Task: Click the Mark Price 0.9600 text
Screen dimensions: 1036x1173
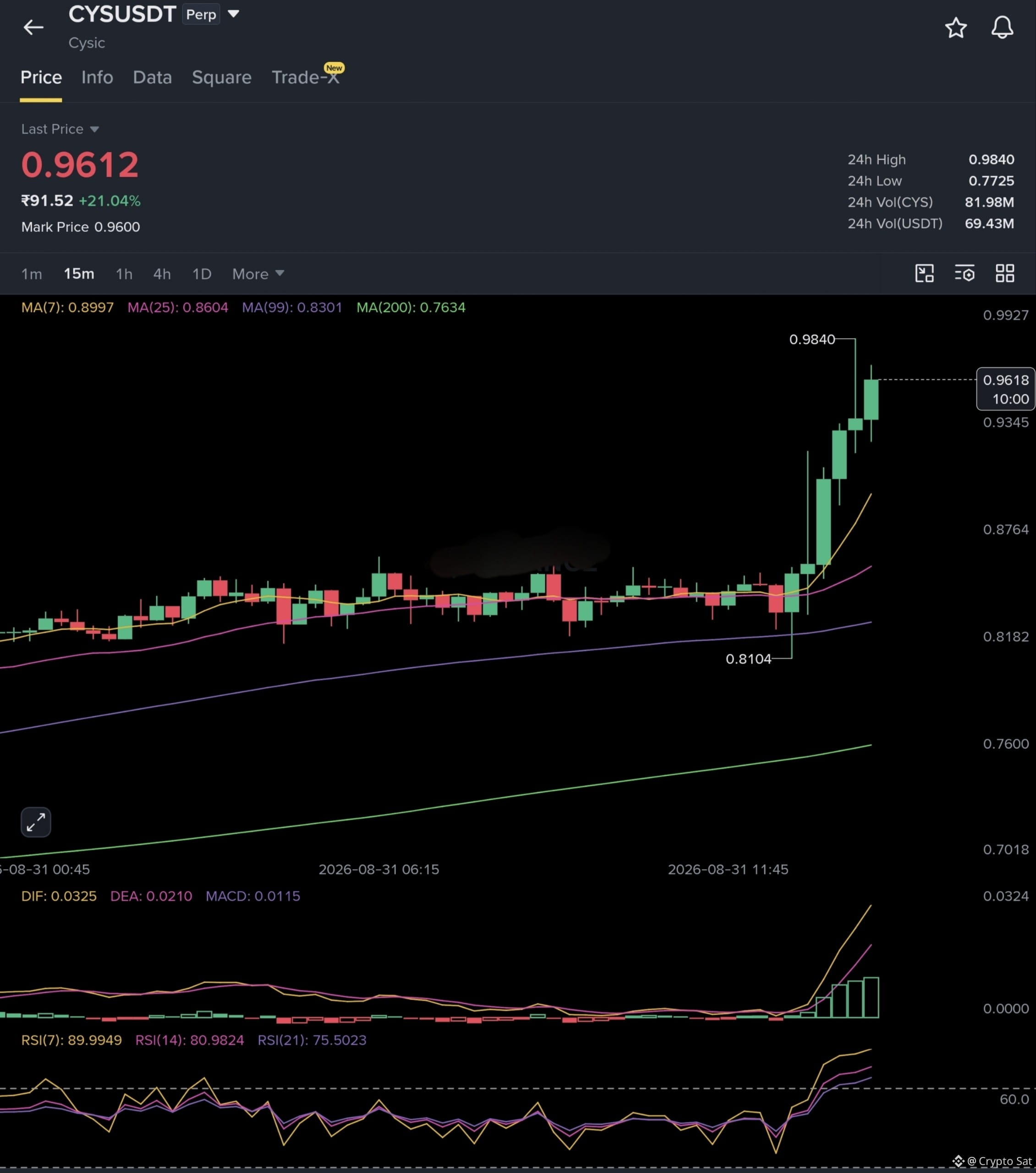Action: point(80,227)
